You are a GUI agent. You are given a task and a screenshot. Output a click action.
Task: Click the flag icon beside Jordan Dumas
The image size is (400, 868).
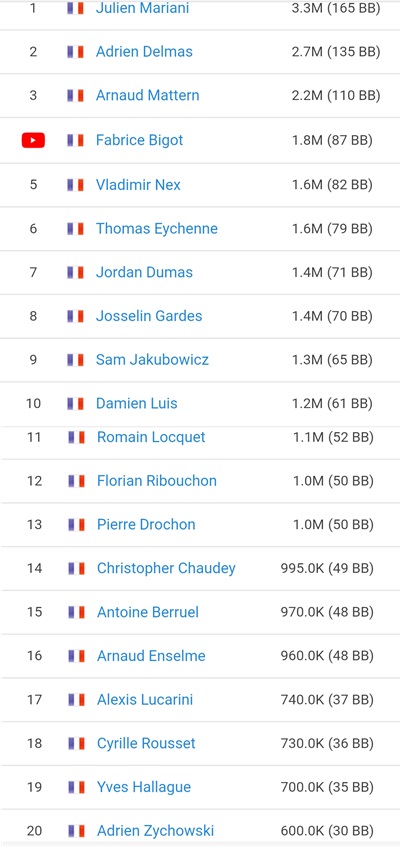[75, 272]
